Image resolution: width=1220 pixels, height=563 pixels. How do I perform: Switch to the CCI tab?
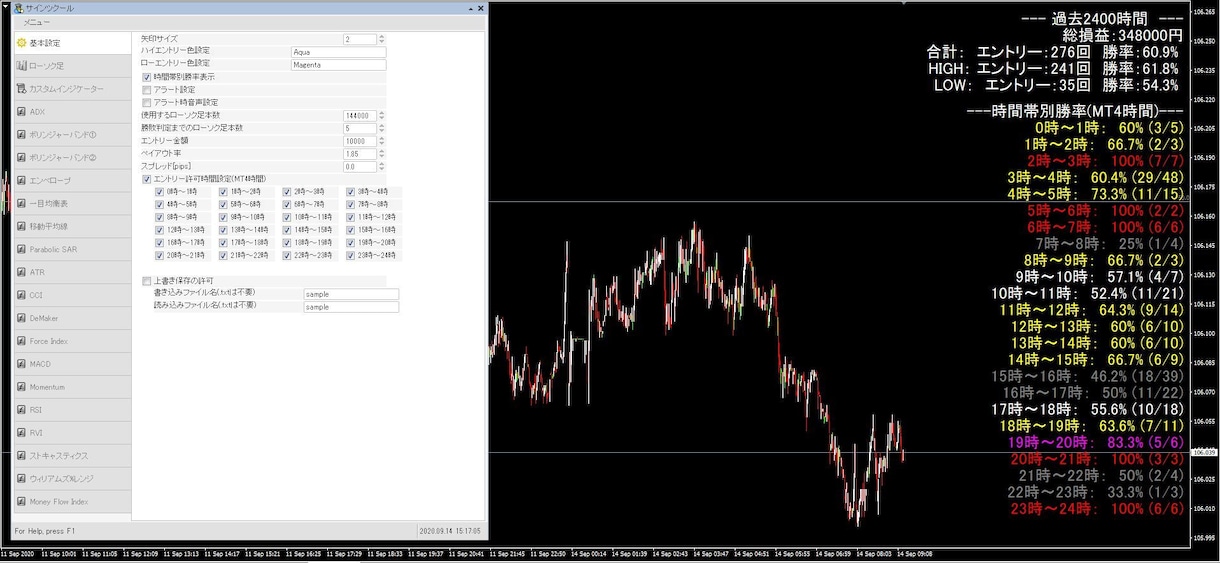point(71,296)
